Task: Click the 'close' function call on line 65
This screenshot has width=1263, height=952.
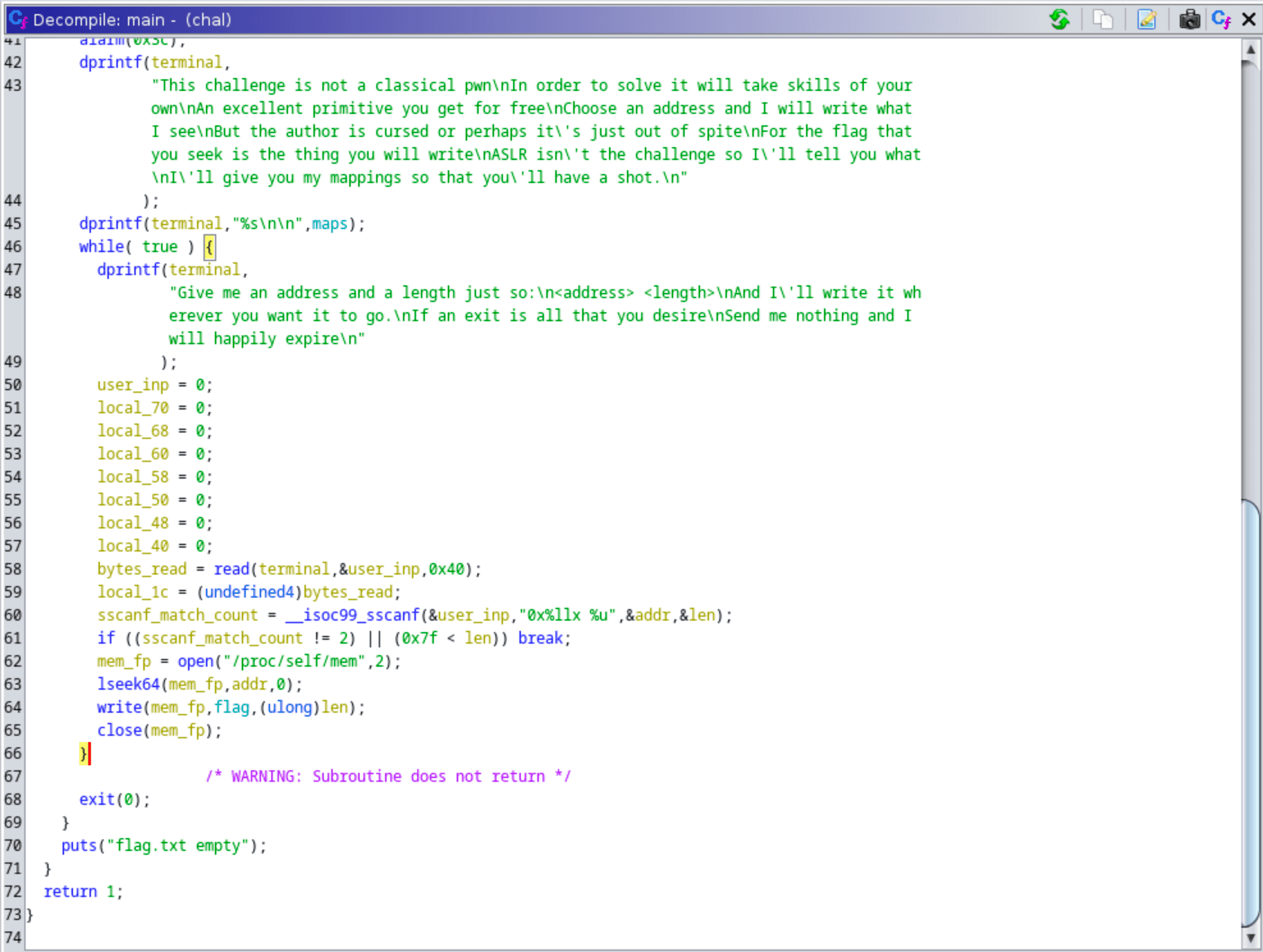Action: (120, 731)
